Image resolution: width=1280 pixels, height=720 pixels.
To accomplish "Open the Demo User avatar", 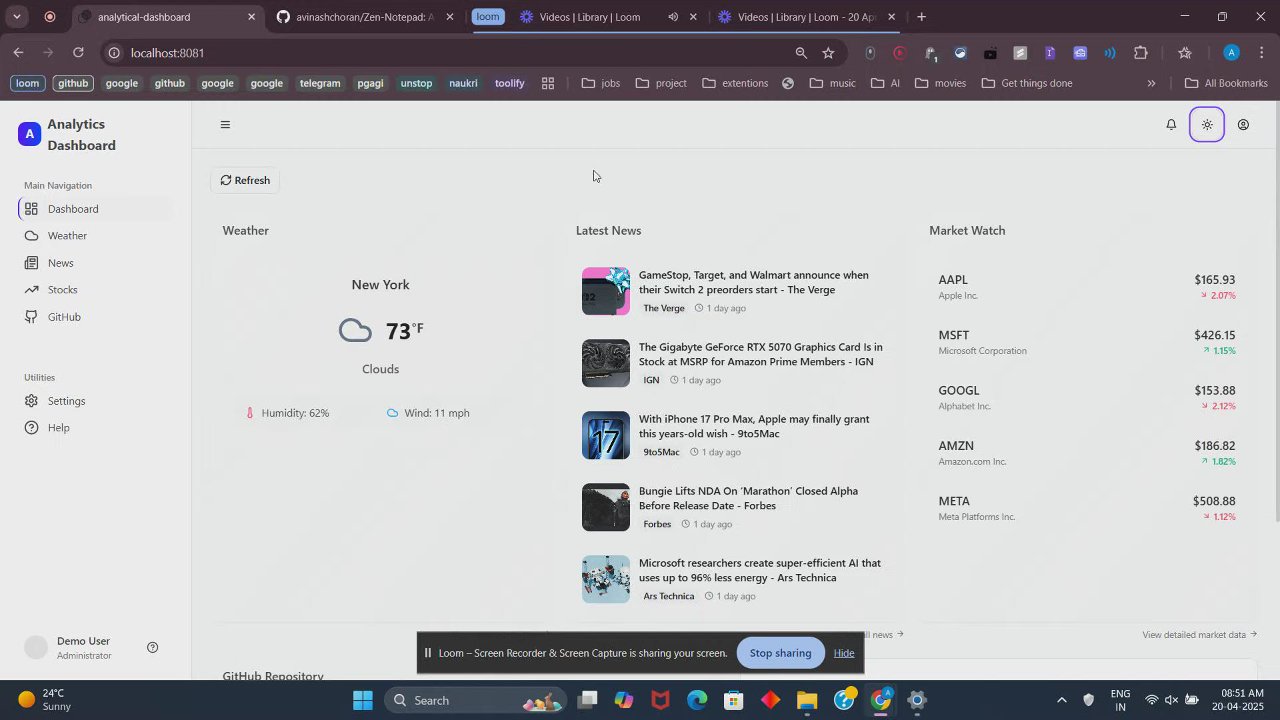I will 36,648.
